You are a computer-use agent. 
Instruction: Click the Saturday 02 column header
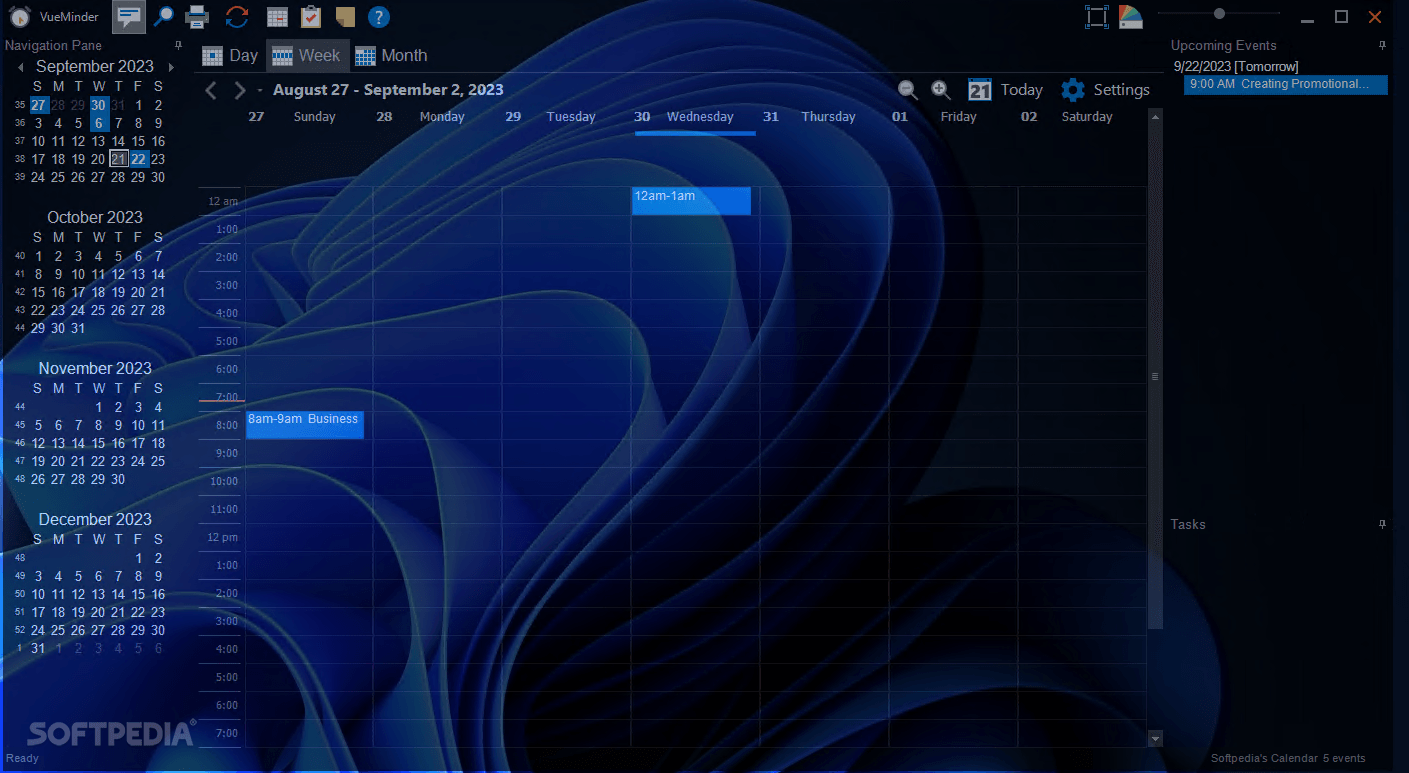click(1082, 117)
